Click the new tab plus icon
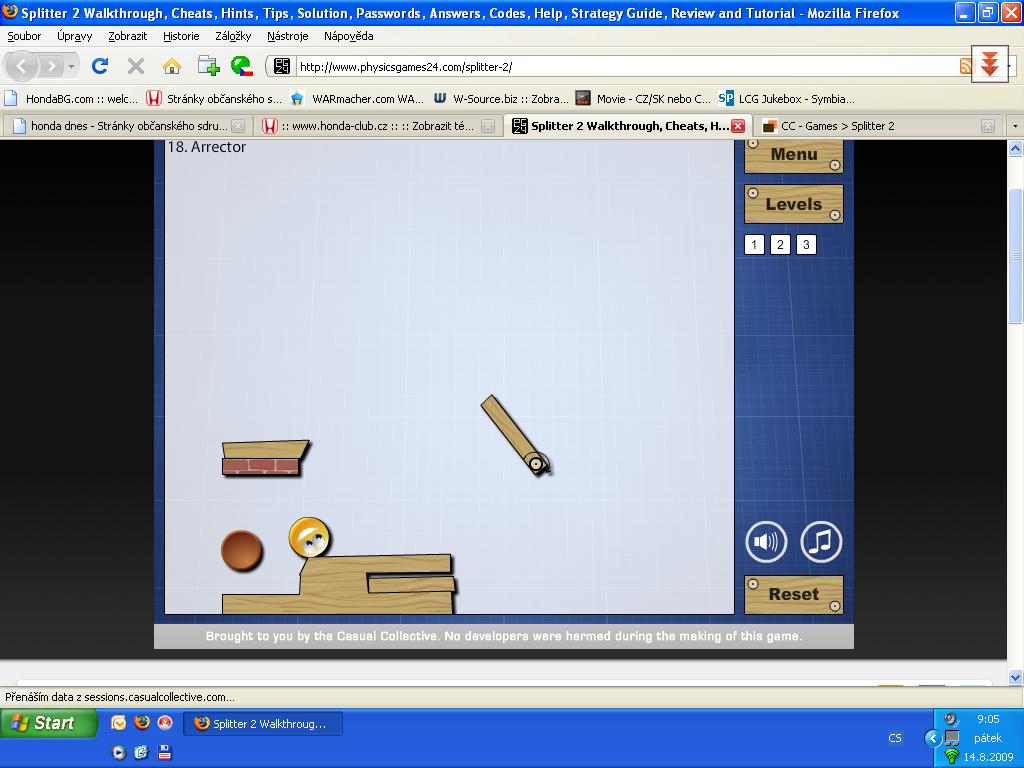Screen dimensions: 1024x768 point(208,66)
